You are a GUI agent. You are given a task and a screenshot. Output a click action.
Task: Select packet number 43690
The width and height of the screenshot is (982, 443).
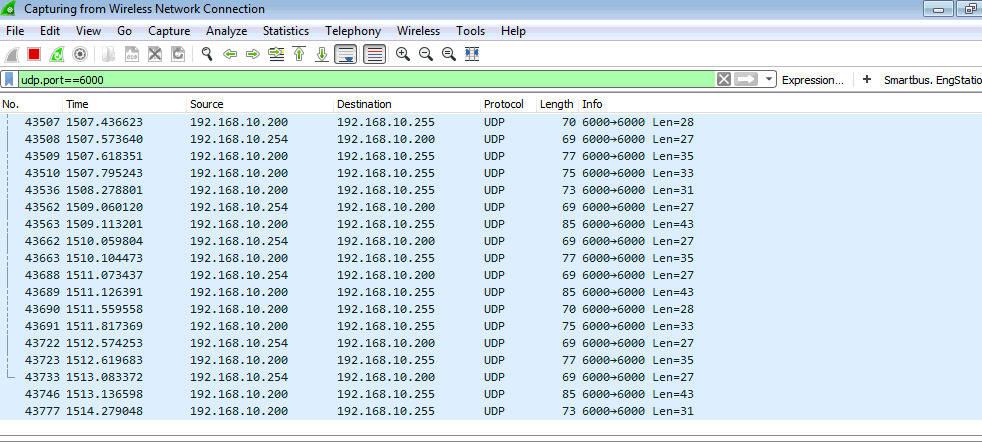pos(491,309)
